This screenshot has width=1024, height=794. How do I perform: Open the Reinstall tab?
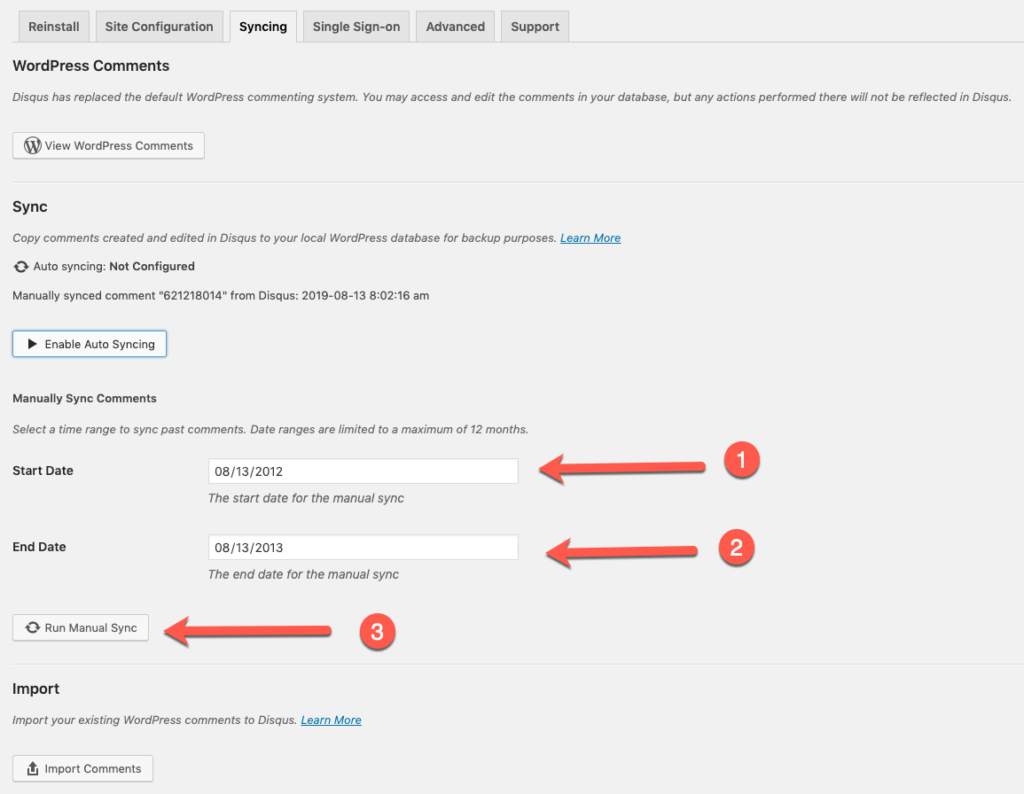[x=54, y=27]
